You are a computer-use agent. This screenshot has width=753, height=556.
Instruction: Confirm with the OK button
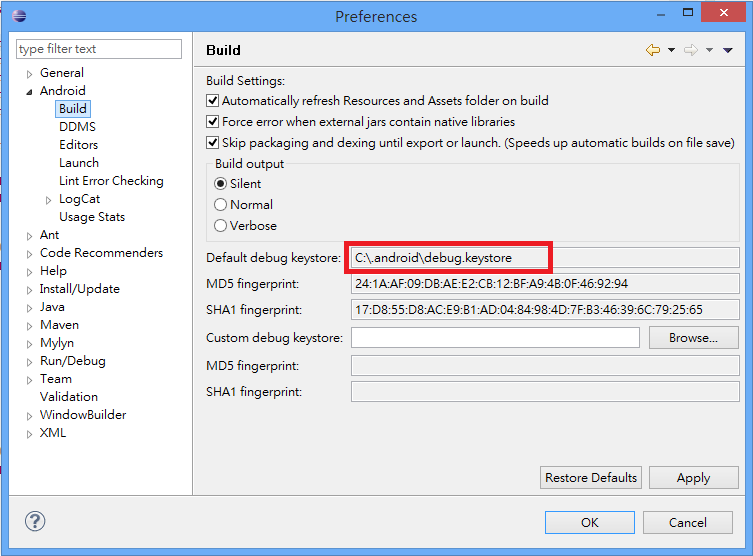tap(590, 522)
